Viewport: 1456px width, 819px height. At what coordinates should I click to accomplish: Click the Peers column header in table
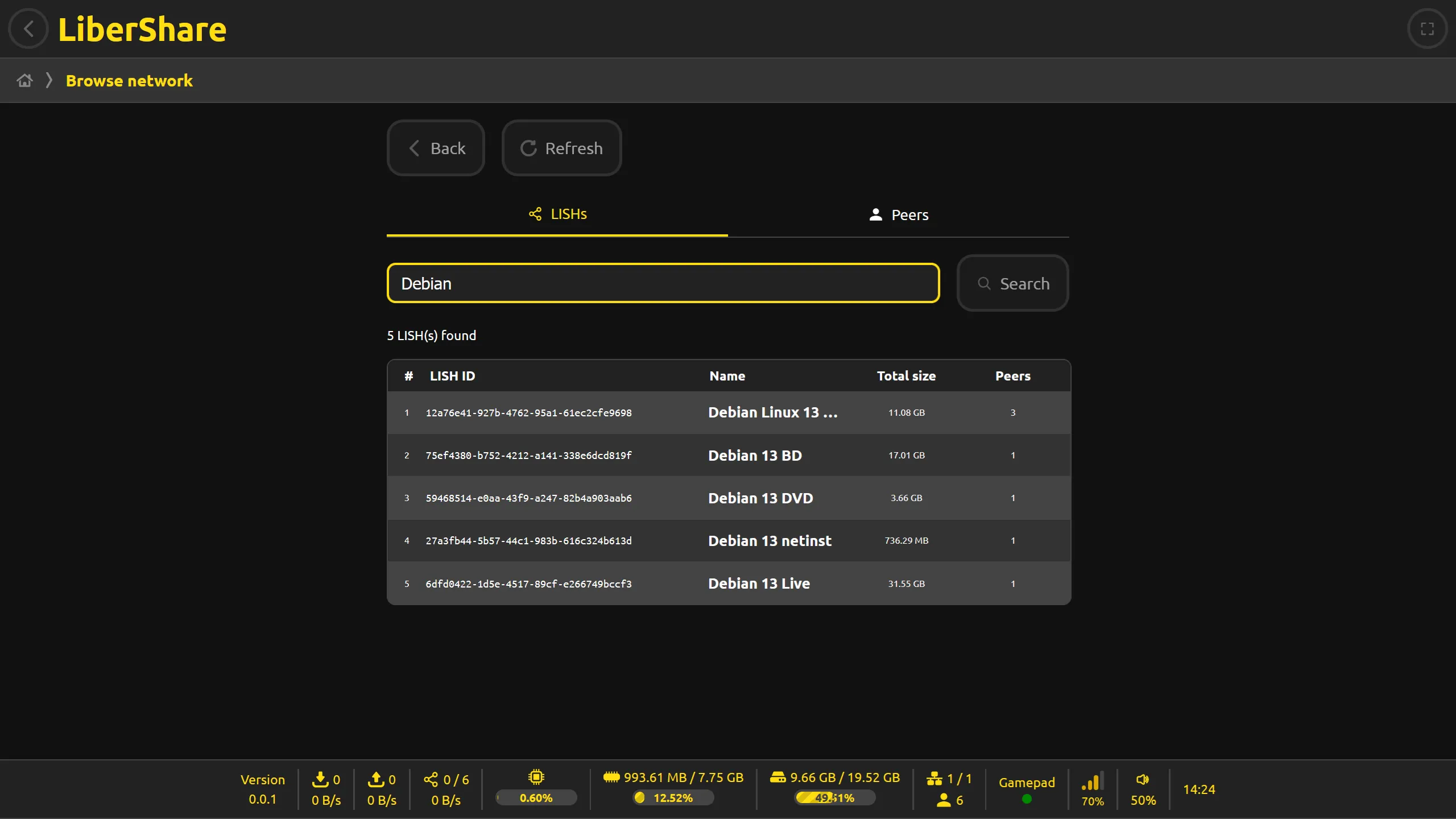pos(1012,376)
